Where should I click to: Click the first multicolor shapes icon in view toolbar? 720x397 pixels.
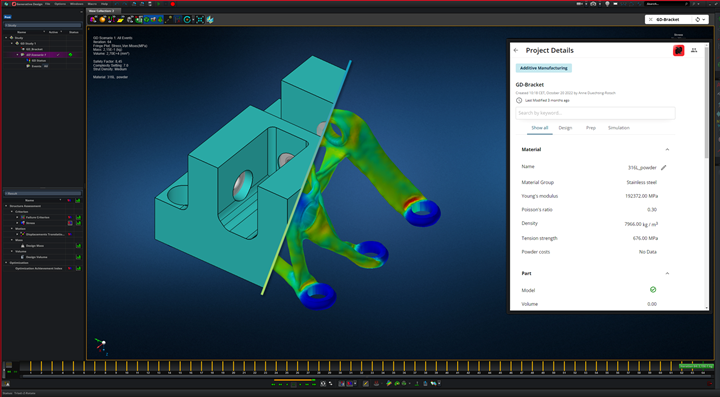(93, 19)
